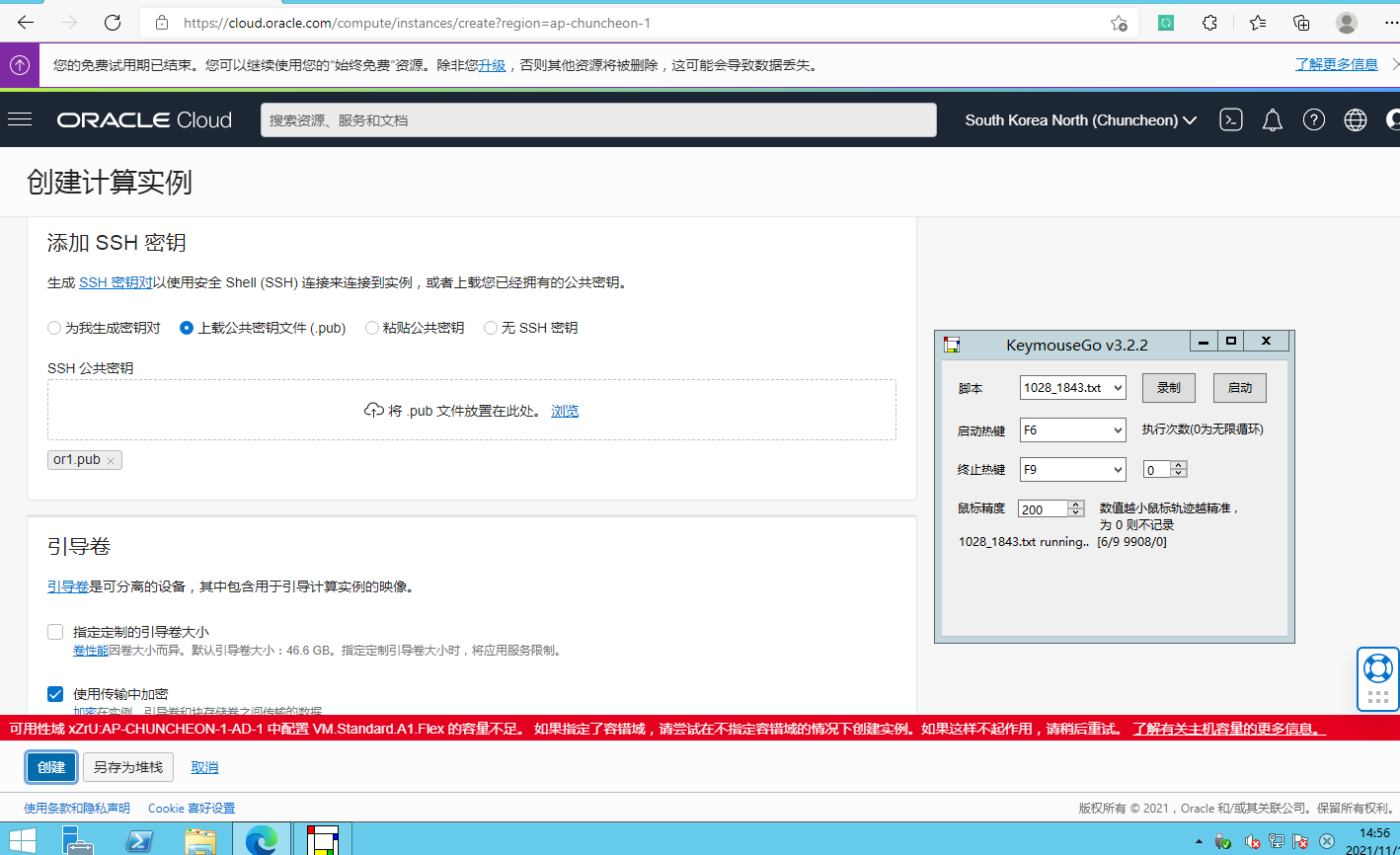Open 使用条款和隐私 footer link
This screenshot has width=1400, height=855.
(x=77, y=808)
